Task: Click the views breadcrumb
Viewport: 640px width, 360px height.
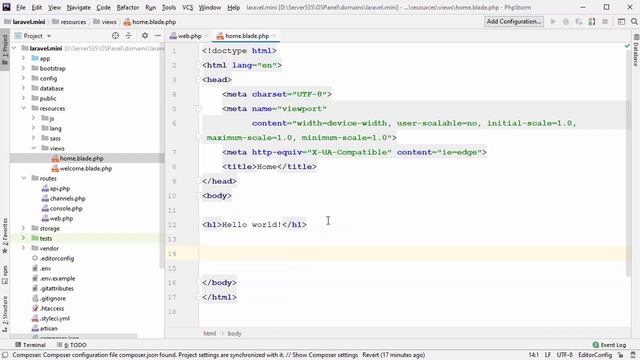Action: tap(105, 22)
